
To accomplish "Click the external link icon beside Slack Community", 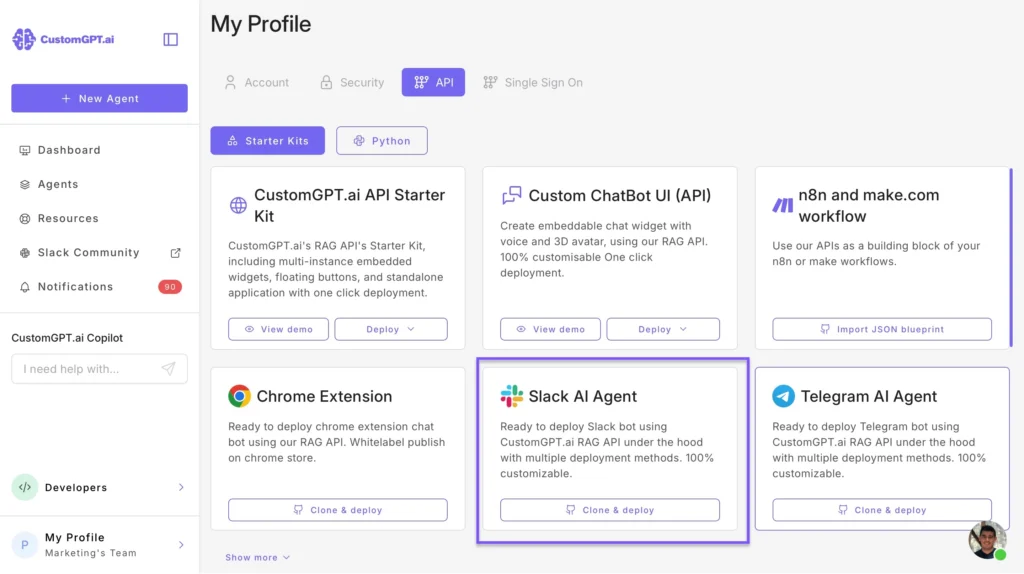I will pos(175,253).
